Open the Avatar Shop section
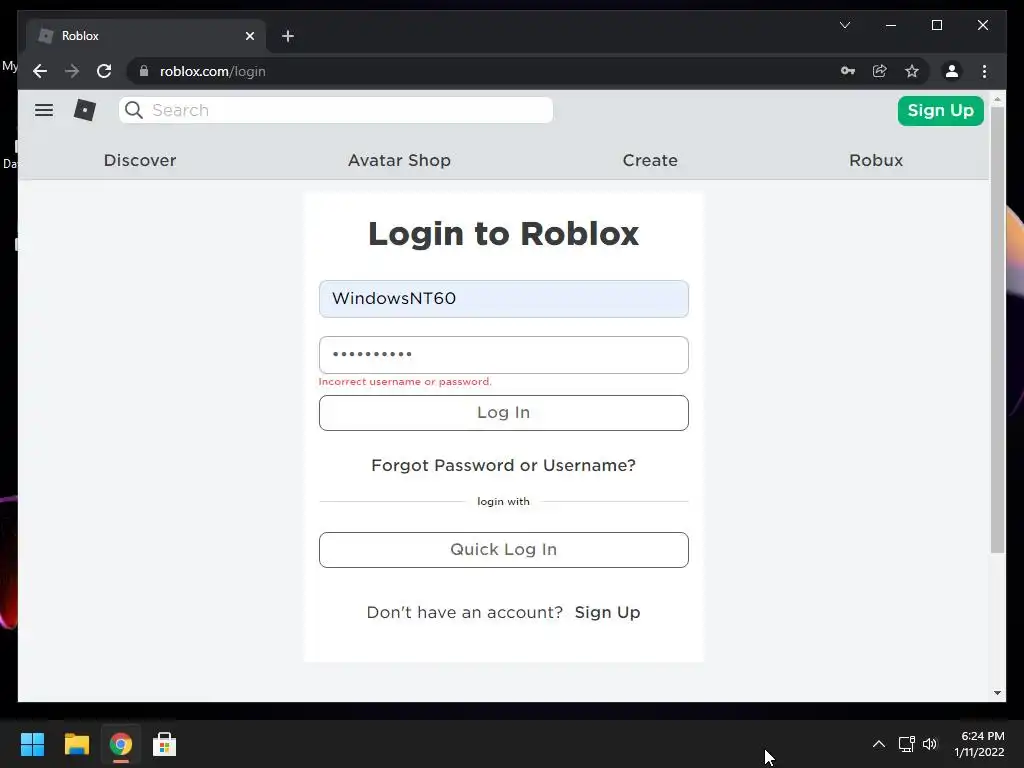 (399, 160)
